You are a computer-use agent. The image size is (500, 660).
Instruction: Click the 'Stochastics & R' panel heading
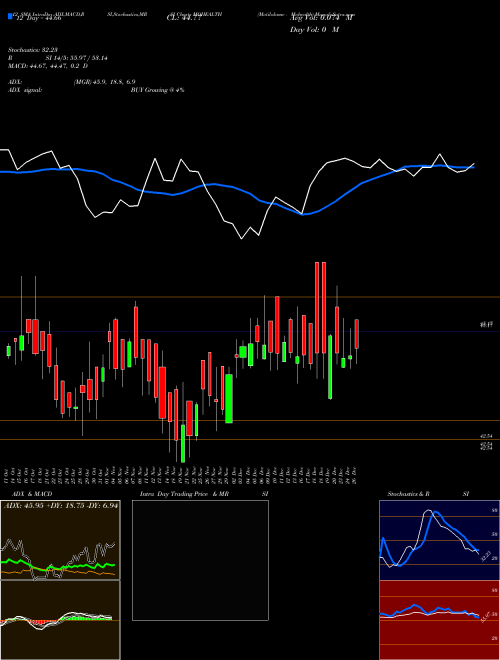(408, 494)
